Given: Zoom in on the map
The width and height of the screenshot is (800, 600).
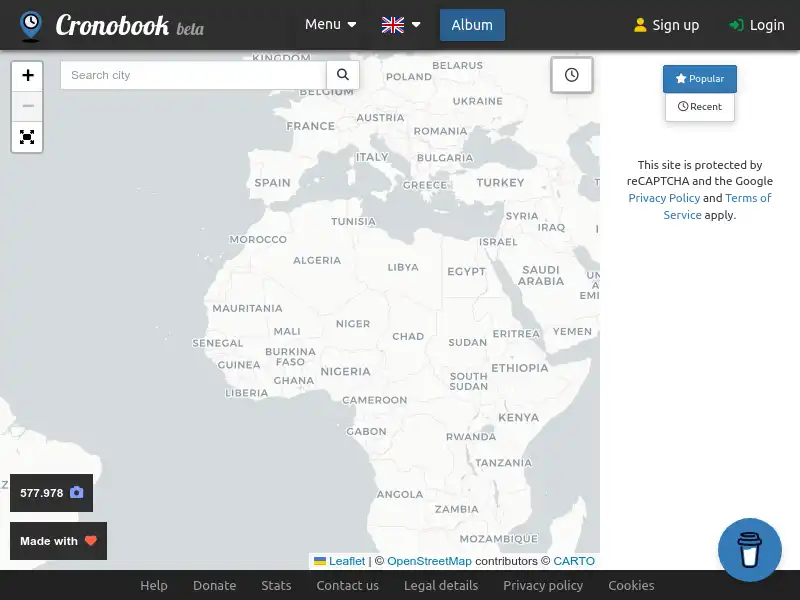Looking at the screenshot, I should tap(27, 74).
